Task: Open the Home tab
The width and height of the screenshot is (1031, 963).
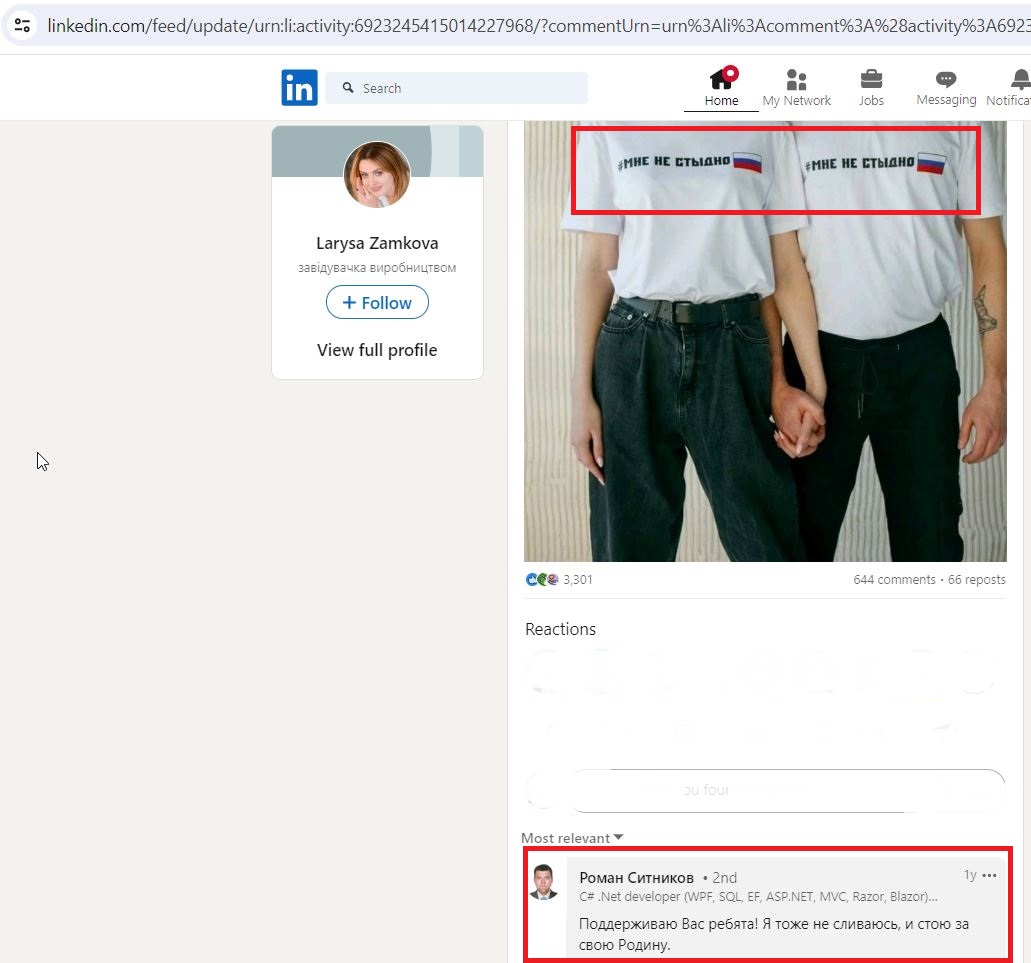Action: coord(721,87)
